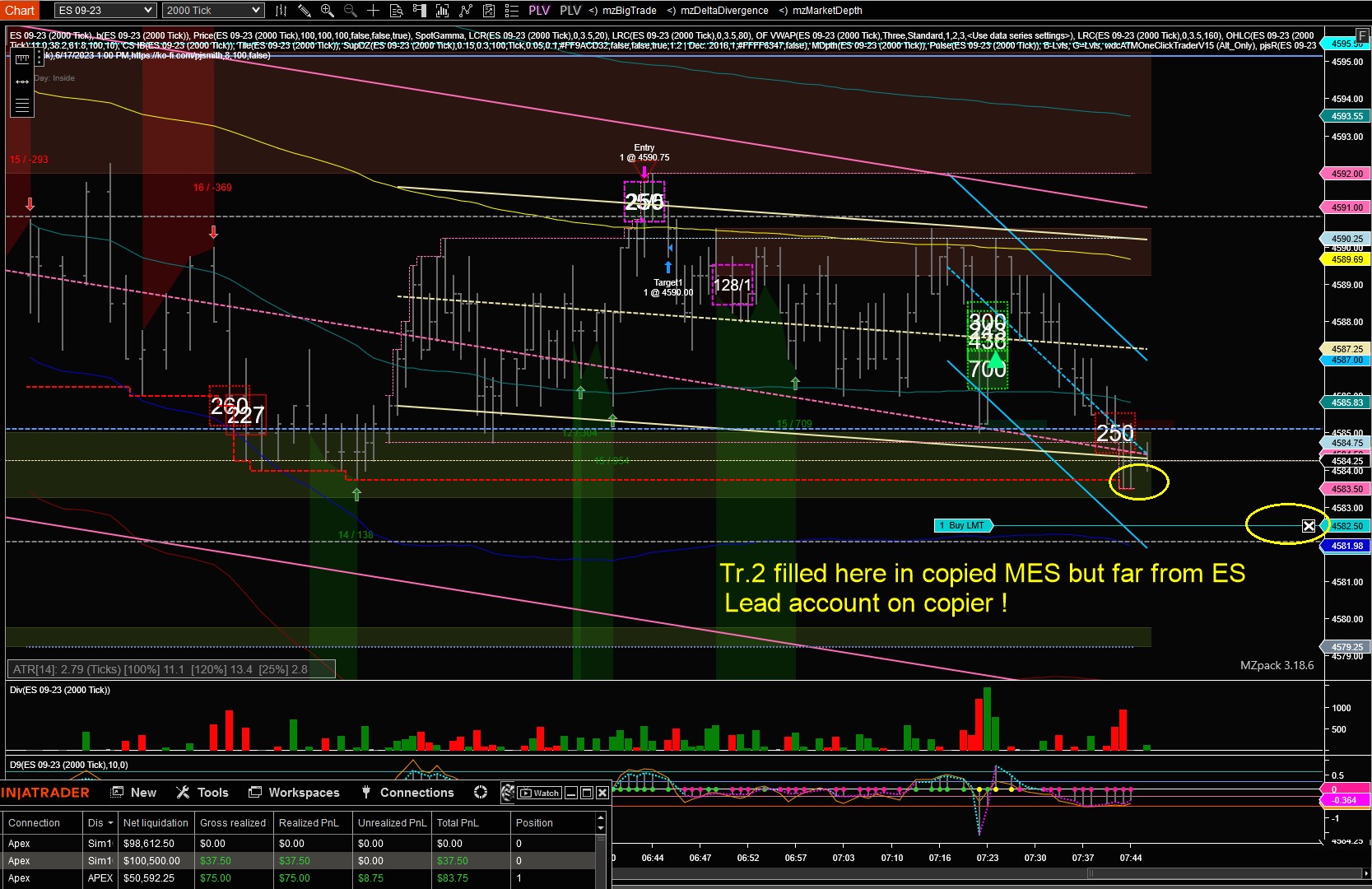Open the Strategies icon
This screenshot has height=889, width=1372.
pos(488,11)
